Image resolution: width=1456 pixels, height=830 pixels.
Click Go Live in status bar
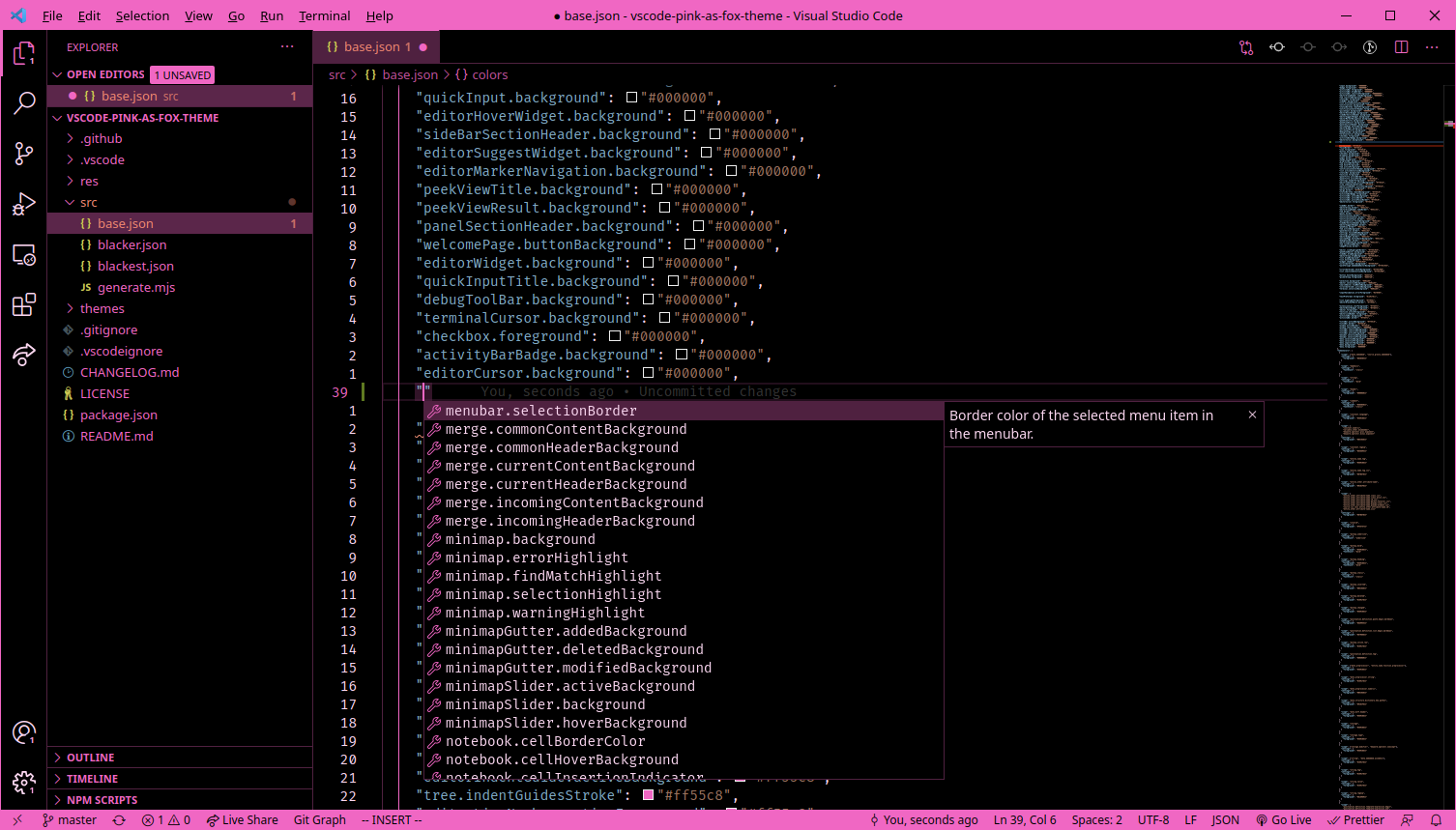1284,819
